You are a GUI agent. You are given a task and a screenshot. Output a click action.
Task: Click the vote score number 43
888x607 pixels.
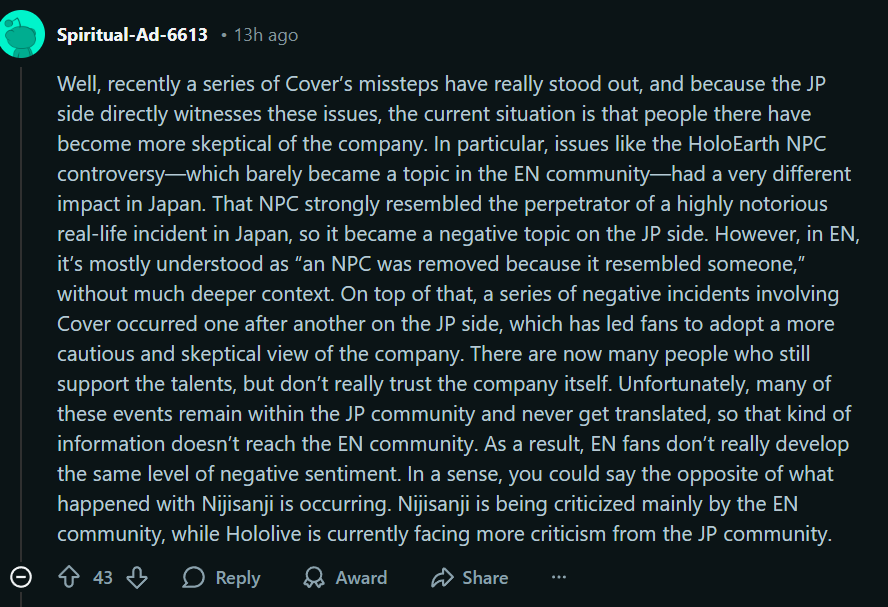103,578
